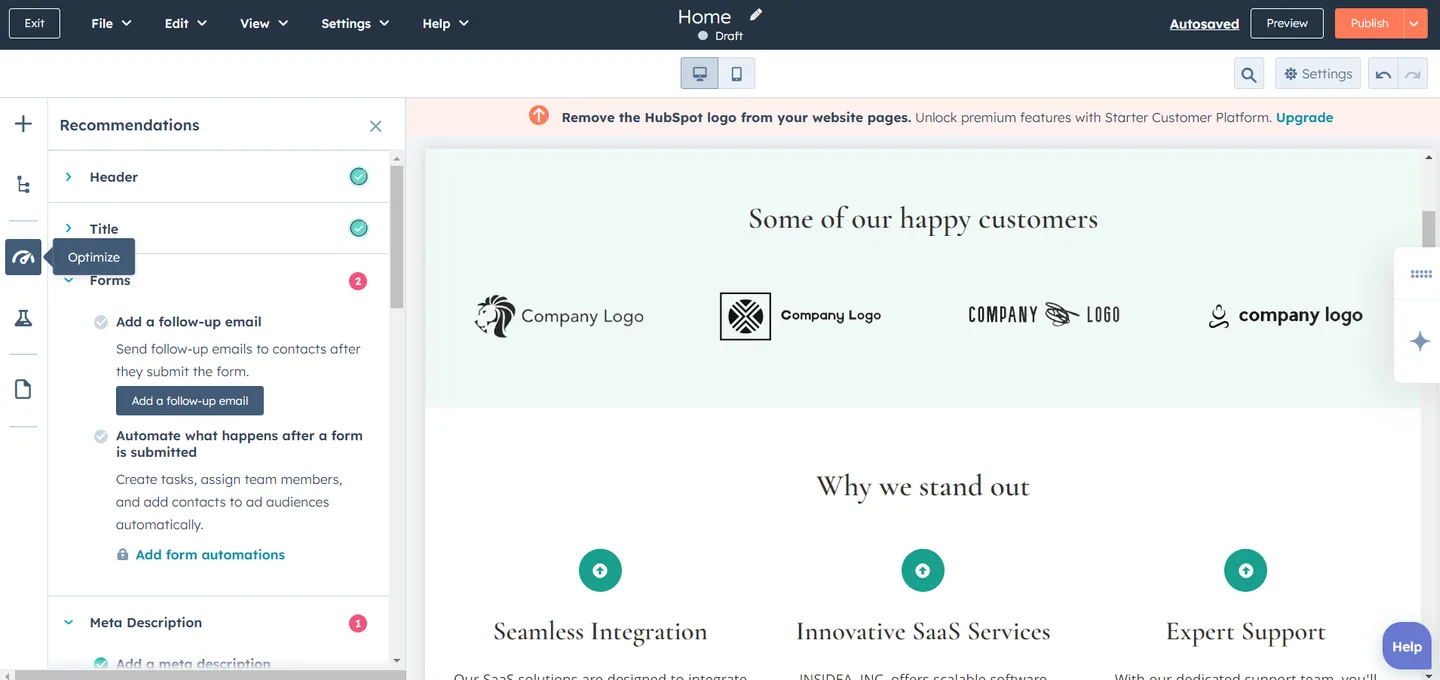Click Forms badge showing 2 recommendations

click(358, 281)
